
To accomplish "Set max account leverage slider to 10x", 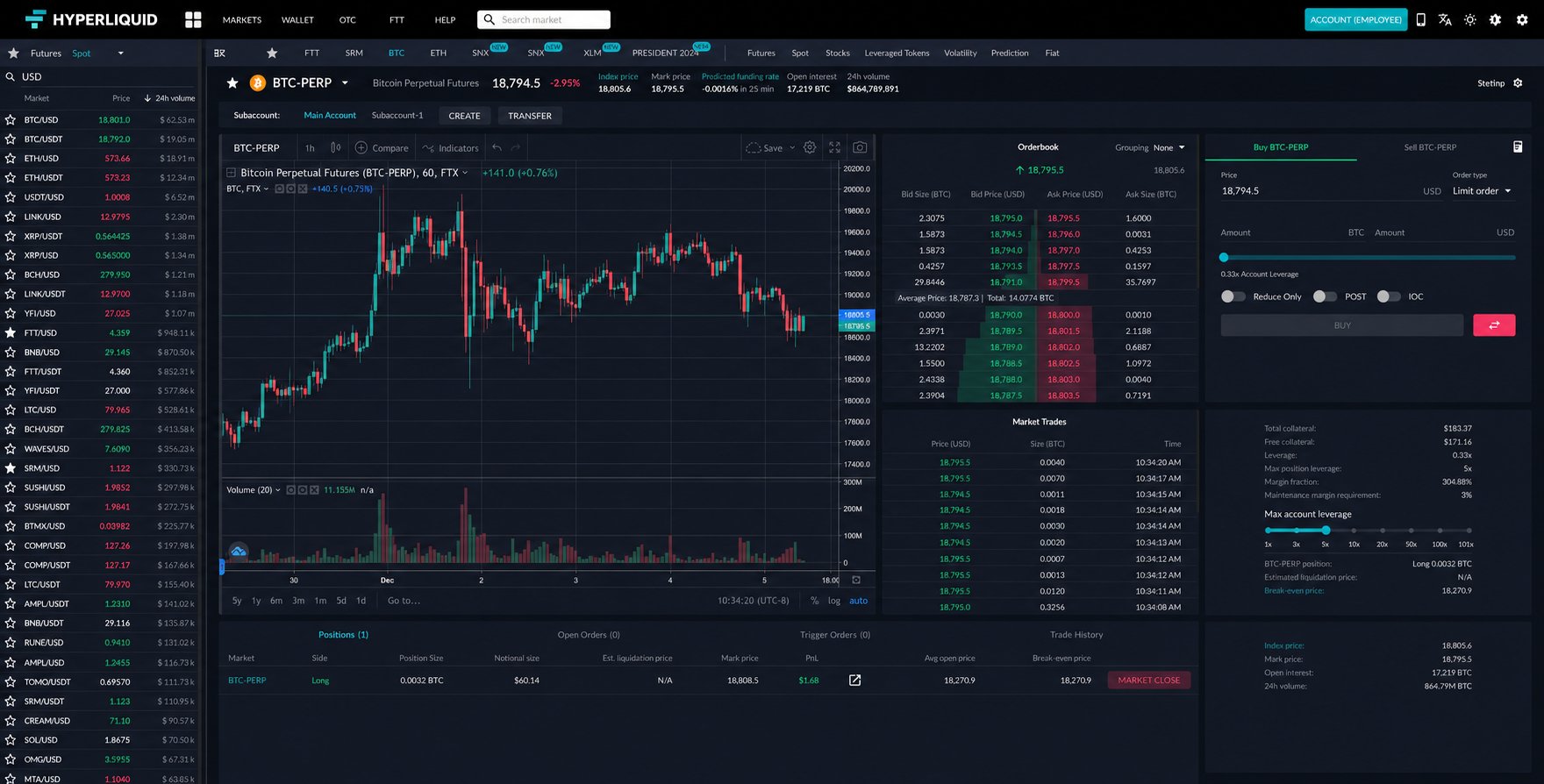I will coord(1354,531).
